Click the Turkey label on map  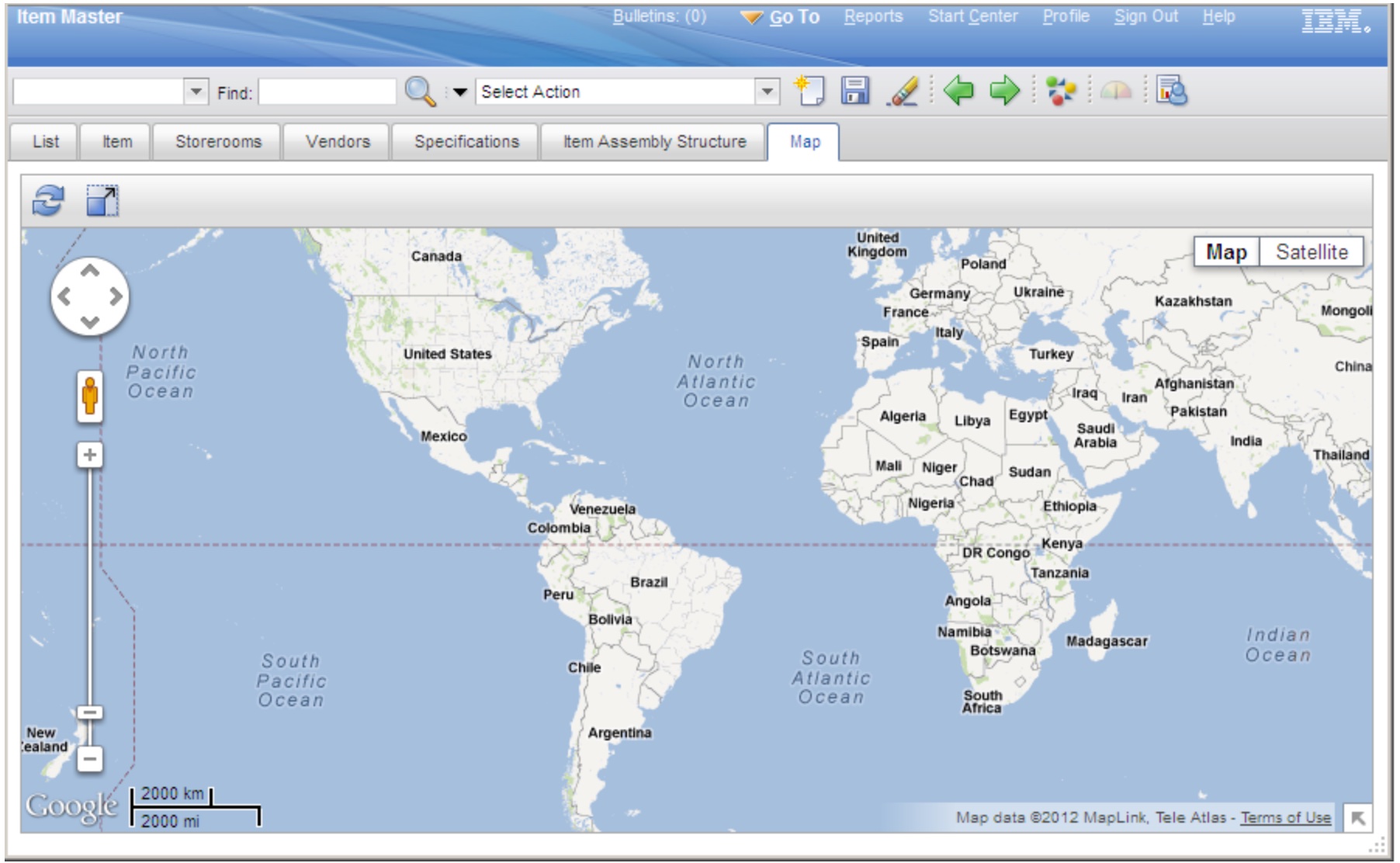(1051, 354)
